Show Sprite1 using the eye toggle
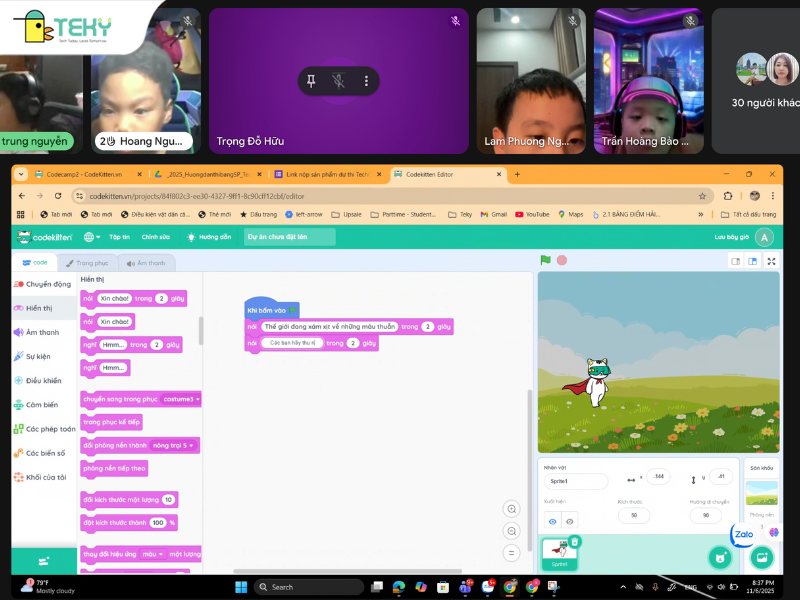This screenshot has width=800, height=600. (x=553, y=522)
